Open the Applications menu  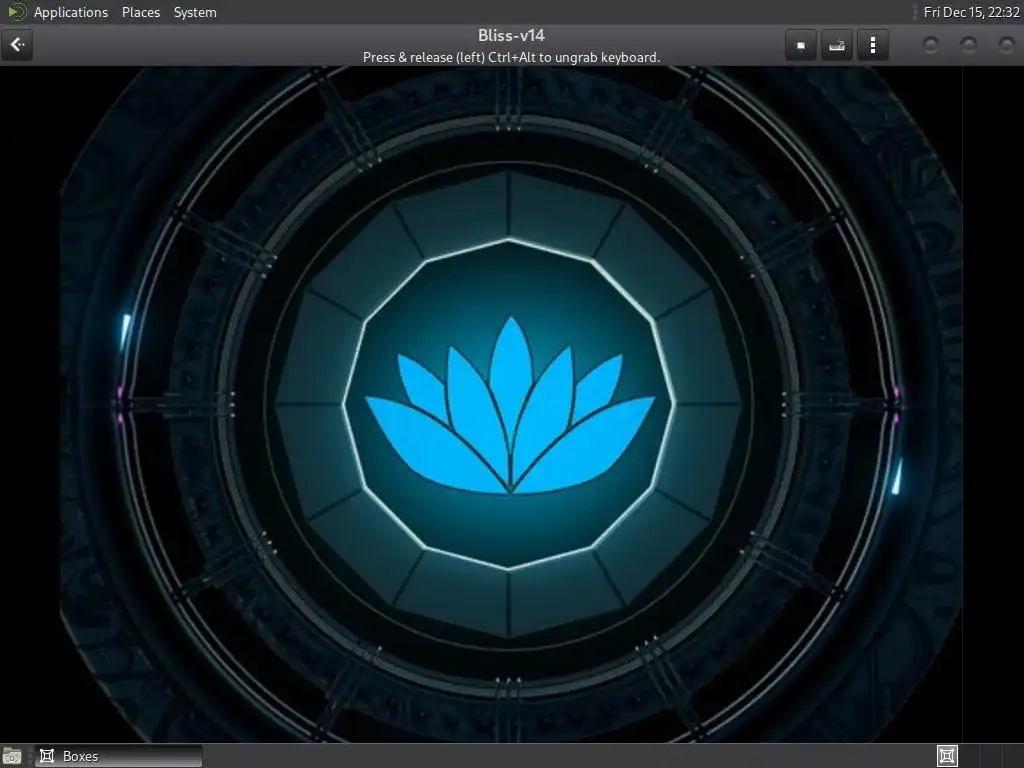pos(71,12)
